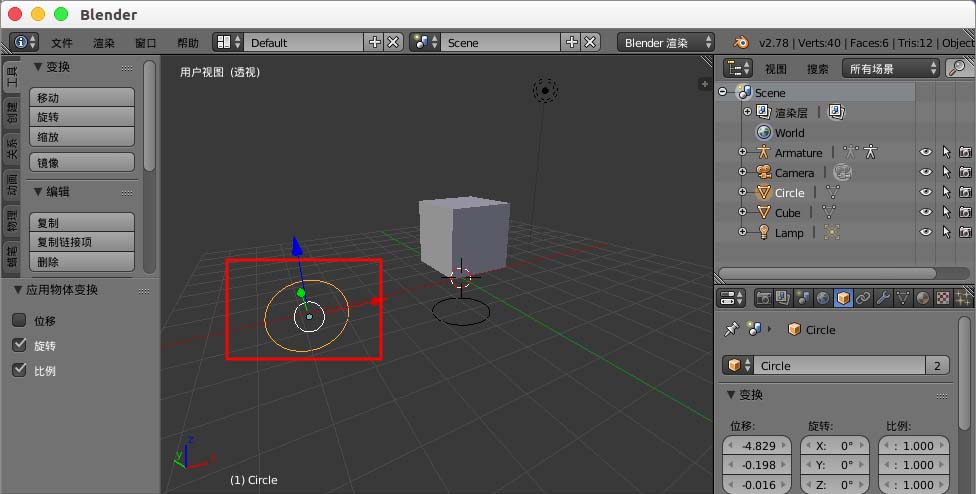Collapse the 应用物体变换 operator panel
Screen dimensions: 976x494
[17, 290]
